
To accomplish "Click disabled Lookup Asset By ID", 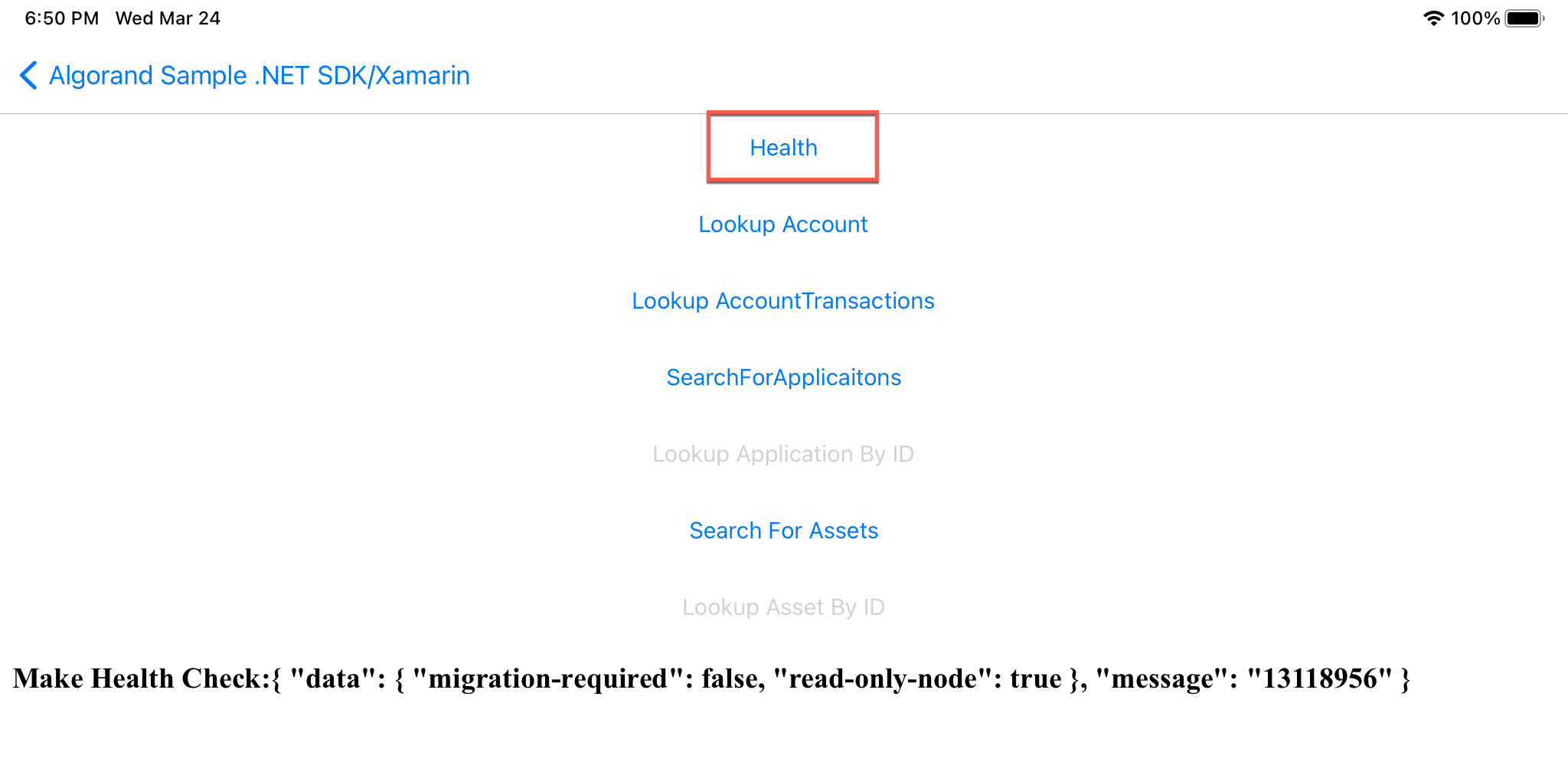I will pos(783,607).
